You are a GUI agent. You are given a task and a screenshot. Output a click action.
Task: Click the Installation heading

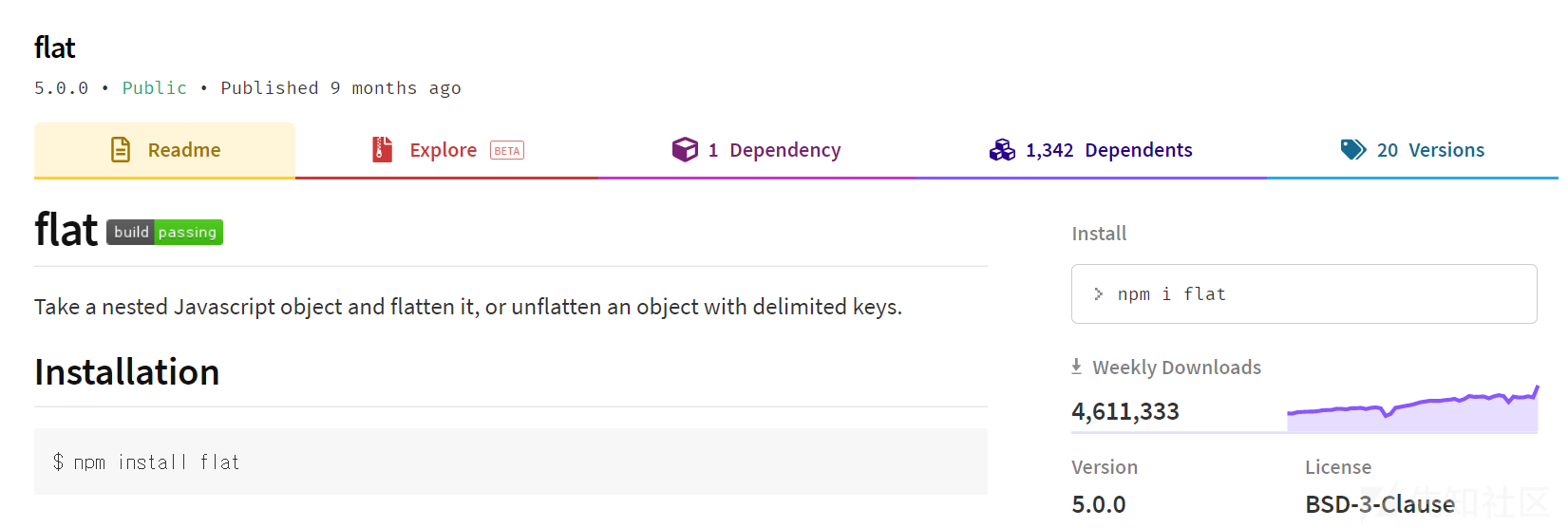pos(127,372)
